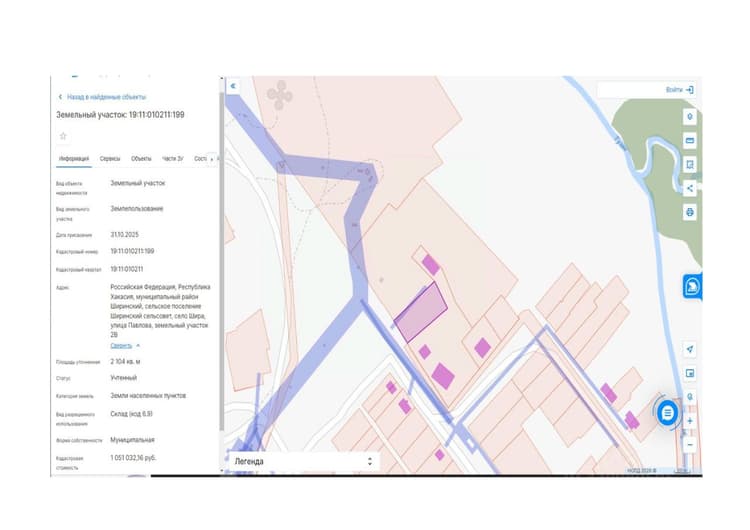
Task: Select the ruler measurement tool
Action: point(690,141)
